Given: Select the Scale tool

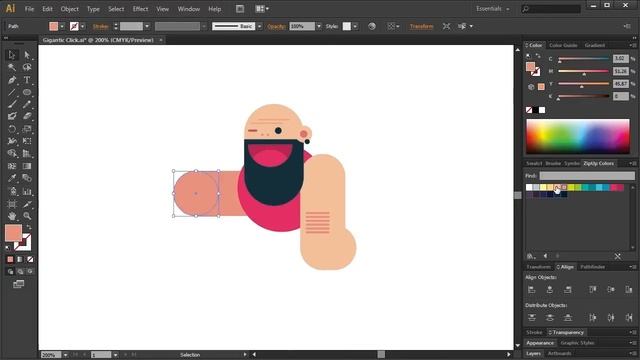Looking at the screenshot, I should coord(27,129).
